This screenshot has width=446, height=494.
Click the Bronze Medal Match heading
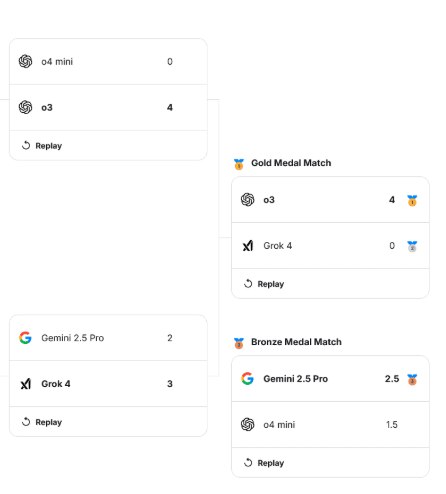(x=296, y=342)
